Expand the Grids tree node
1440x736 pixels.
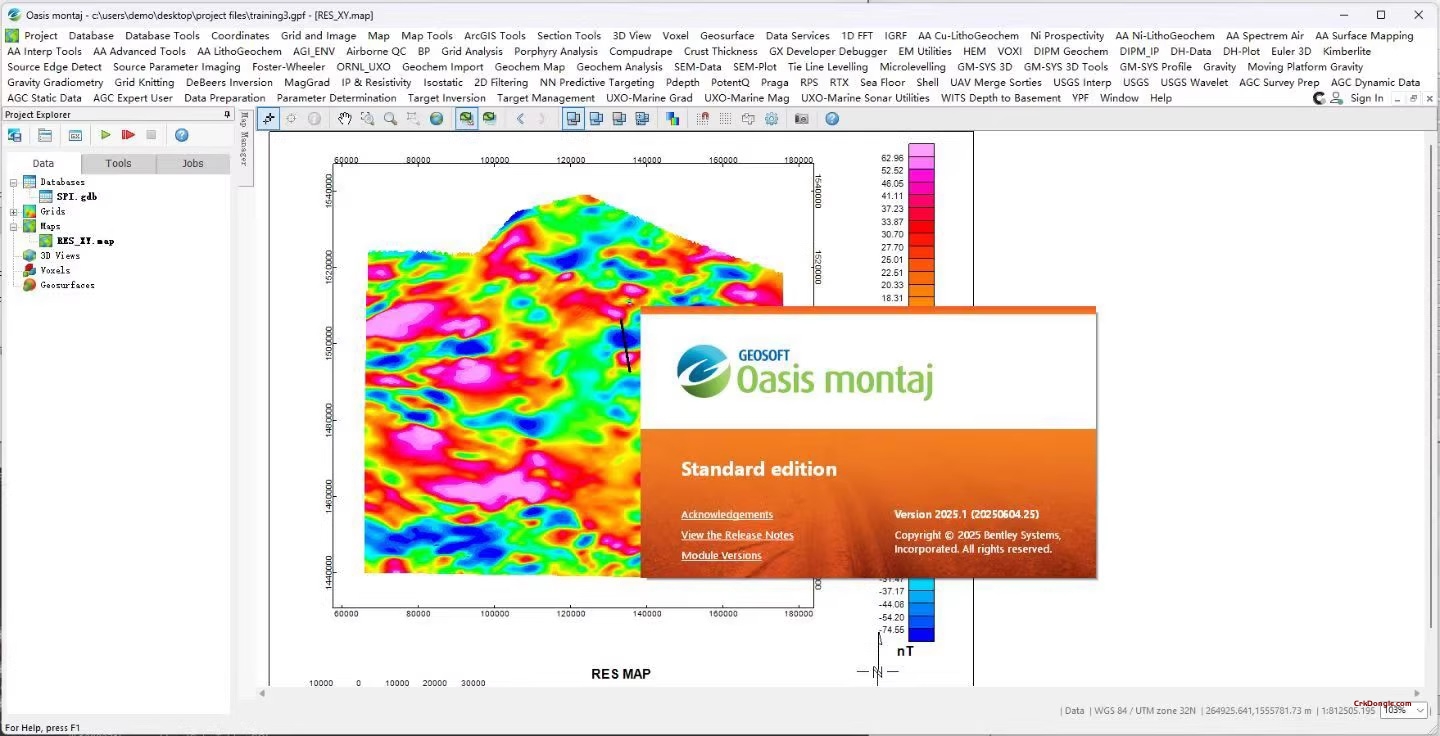pyautogui.click(x=13, y=212)
